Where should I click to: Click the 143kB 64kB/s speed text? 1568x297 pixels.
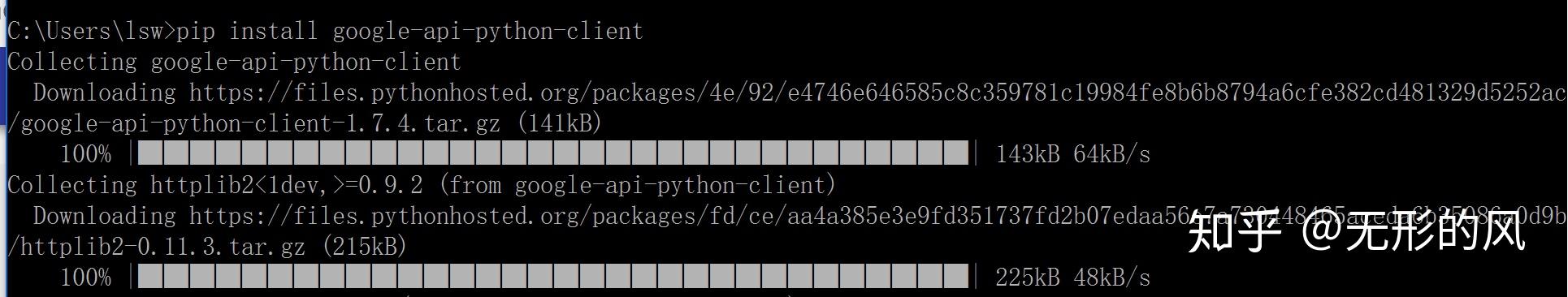(1072, 153)
